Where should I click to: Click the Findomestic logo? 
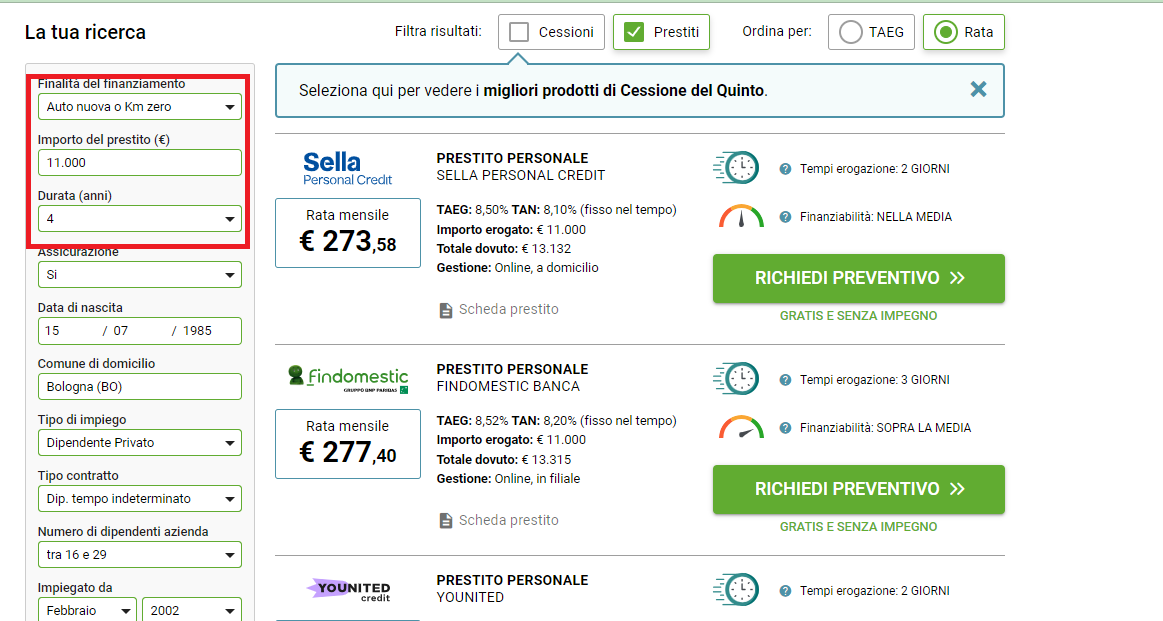tap(348, 378)
